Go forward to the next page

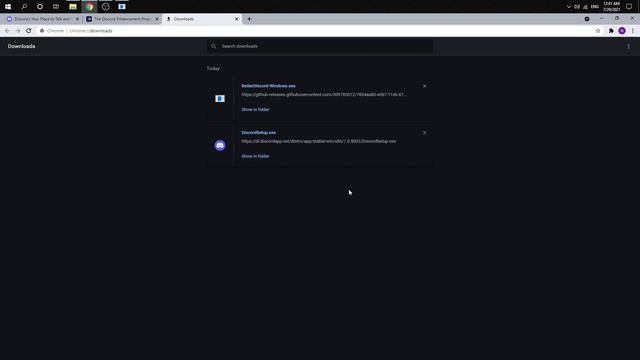tap(18, 31)
